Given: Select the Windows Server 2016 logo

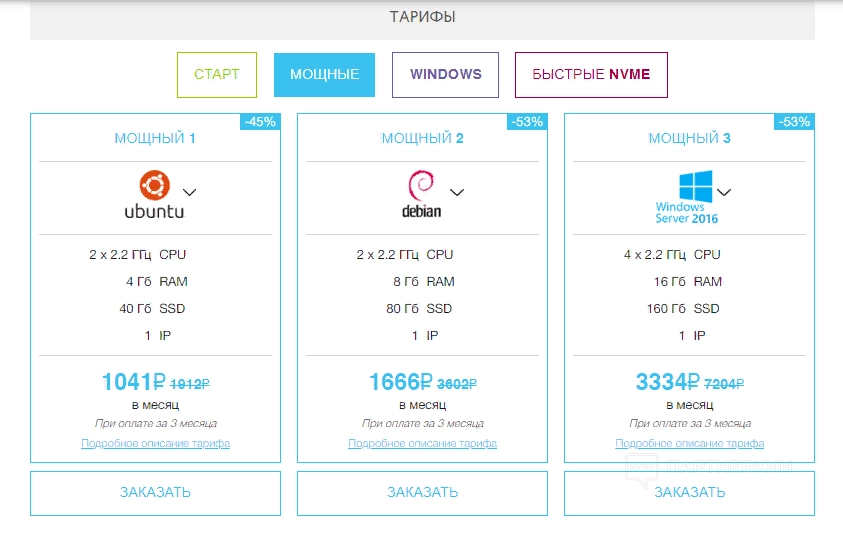Looking at the screenshot, I should pyautogui.click(x=687, y=197).
